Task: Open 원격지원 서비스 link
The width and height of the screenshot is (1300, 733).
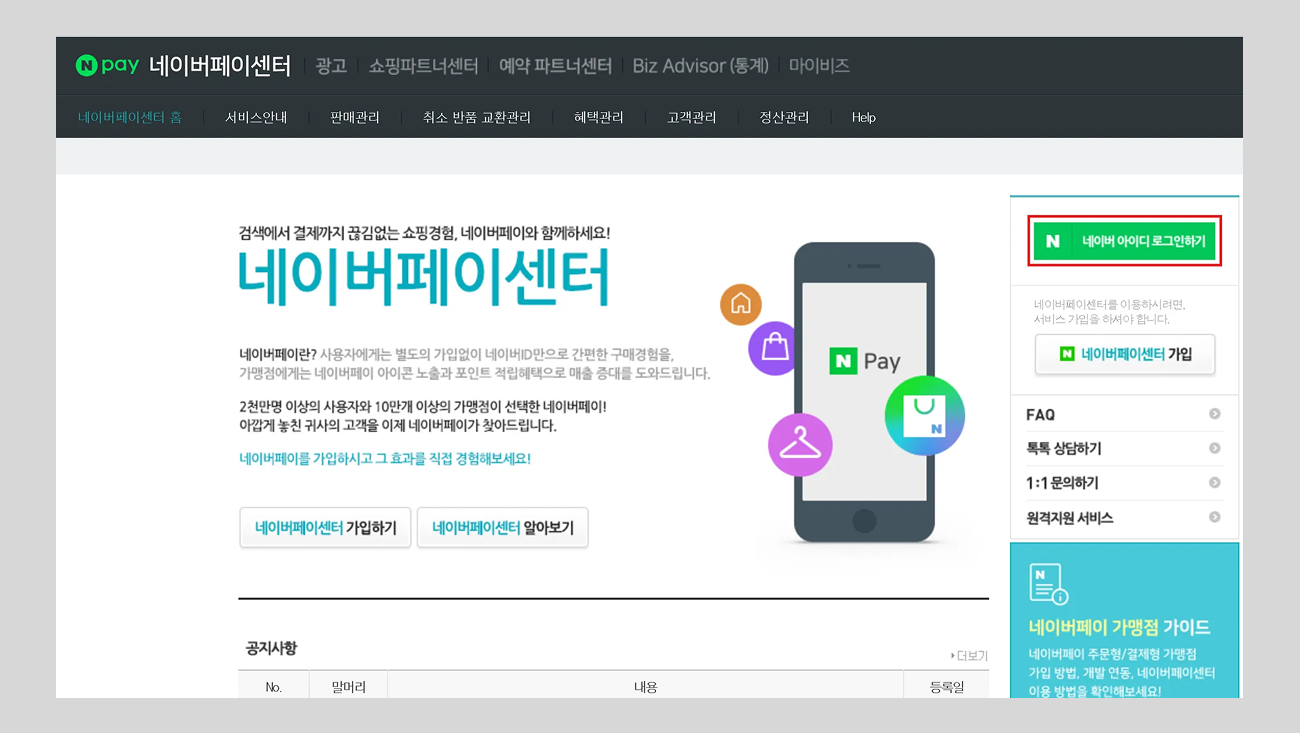Action: (1070, 518)
